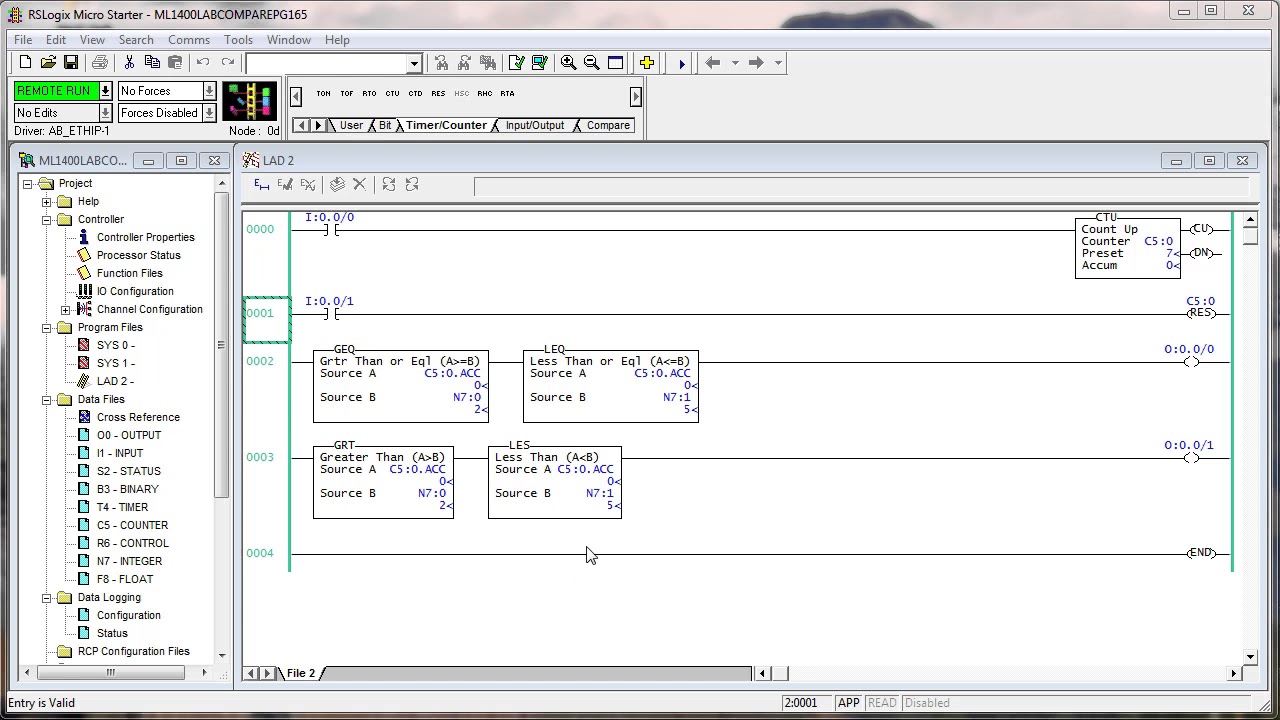Insert an RTA instruction
1280x720 pixels.
(x=507, y=94)
